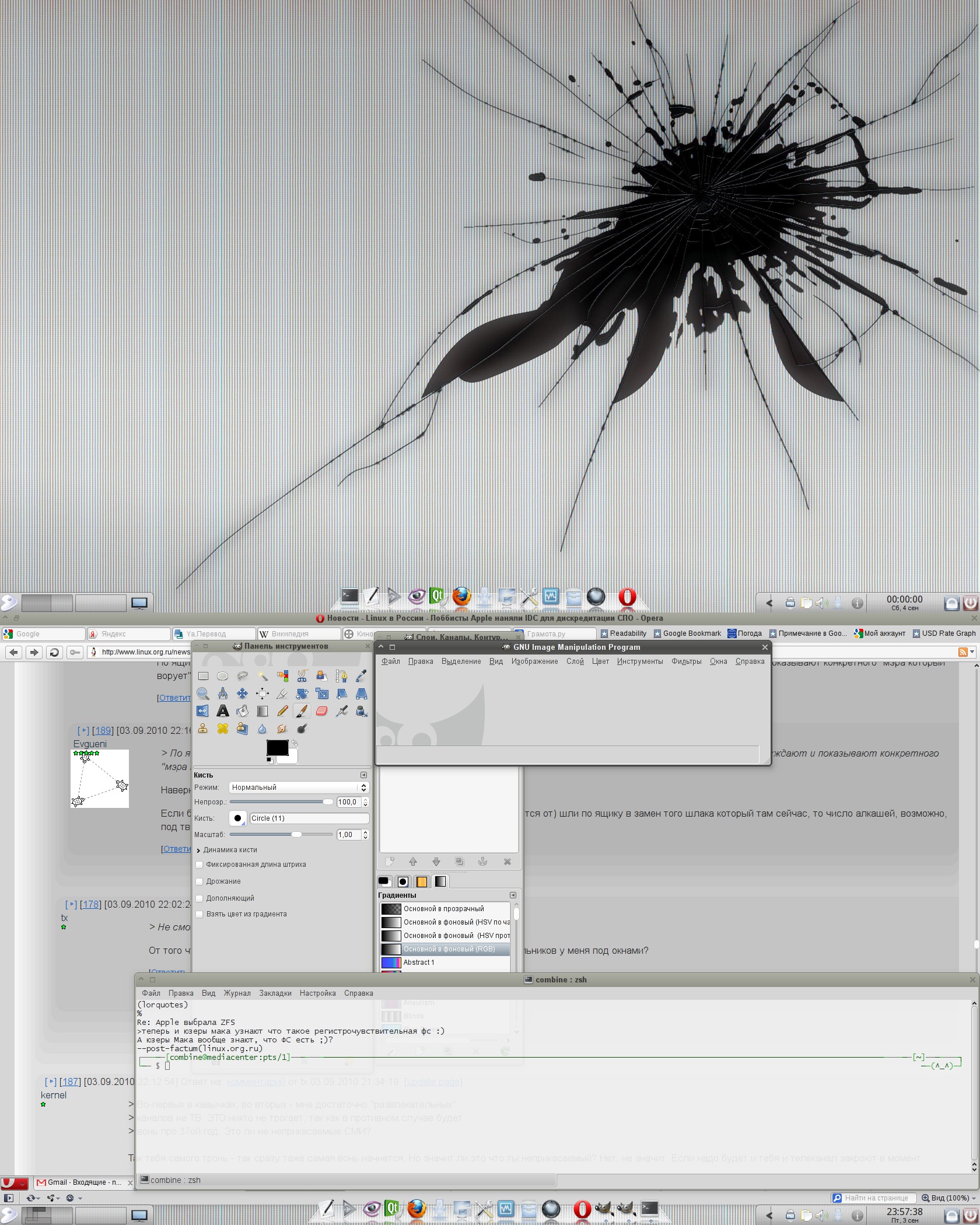Viewport: 980px width, 1225px height.
Task: Click Найти на странице search field
Action: point(874,1198)
